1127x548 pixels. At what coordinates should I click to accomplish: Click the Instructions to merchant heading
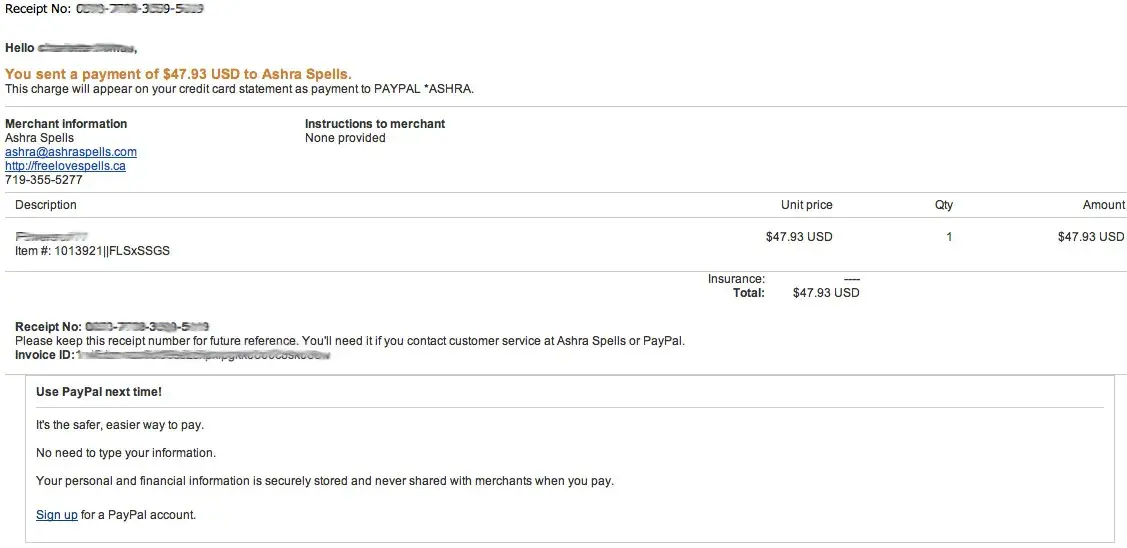pyautogui.click(x=375, y=124)
